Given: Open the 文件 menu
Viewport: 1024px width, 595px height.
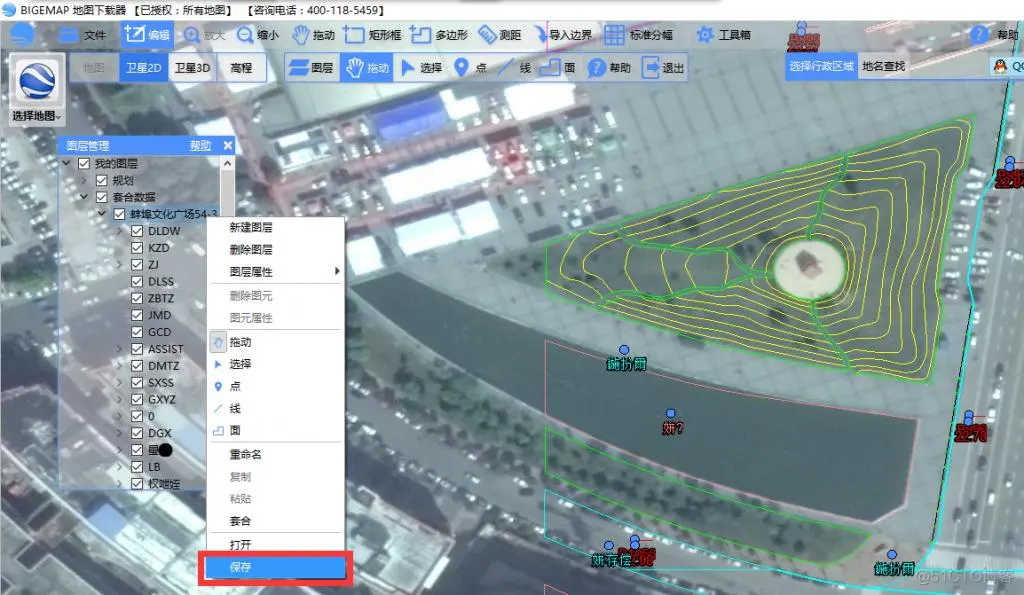Looking at the screenshot, I should pos(89,35).
